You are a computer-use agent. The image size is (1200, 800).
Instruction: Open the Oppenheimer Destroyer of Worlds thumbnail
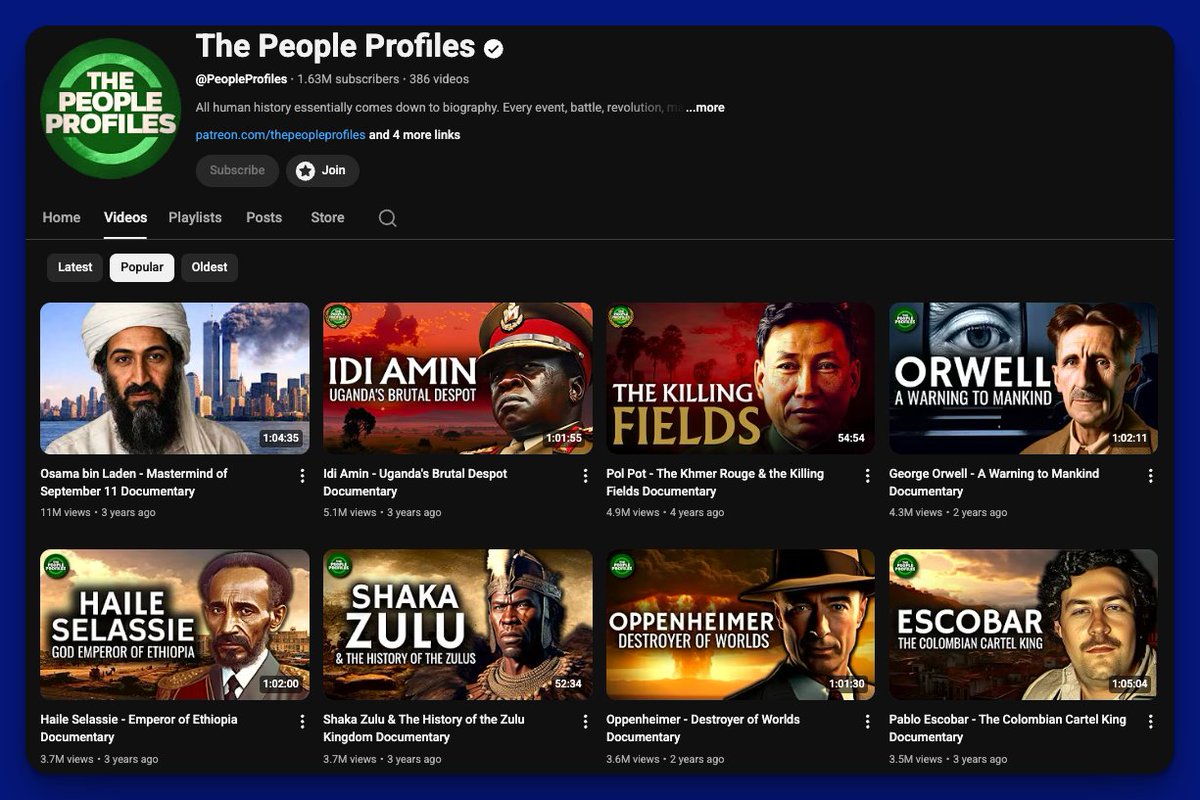[x=740, y=624]
